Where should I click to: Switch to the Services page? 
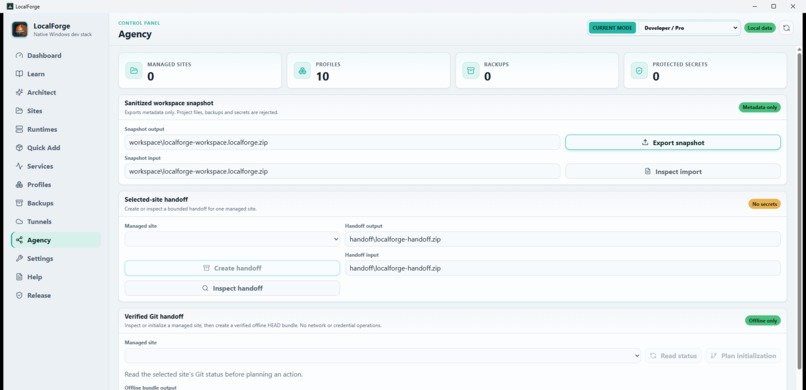pos(56,166)
